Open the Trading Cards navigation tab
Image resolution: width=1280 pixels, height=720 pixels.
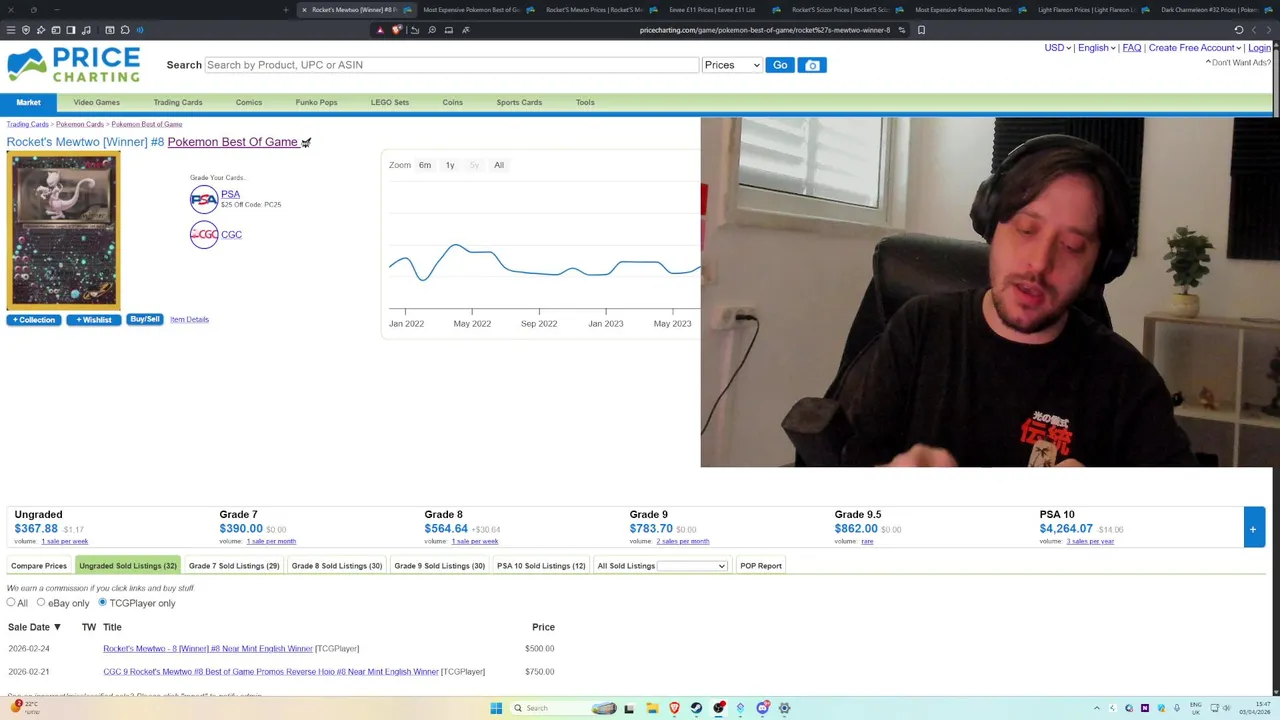(x=178, y=102)
